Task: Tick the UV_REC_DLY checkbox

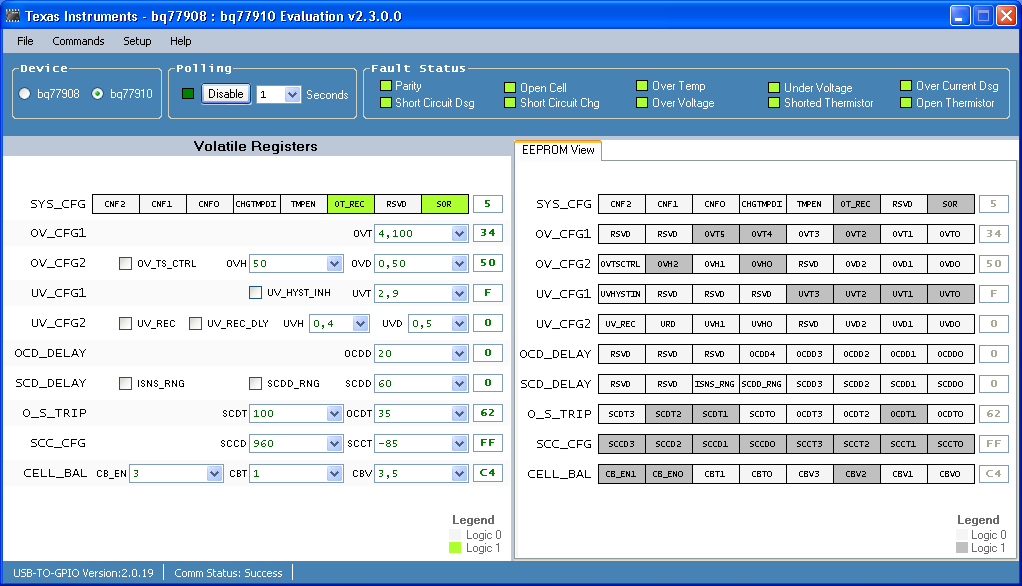Action: pyautogui.click(x=195, y=323)
